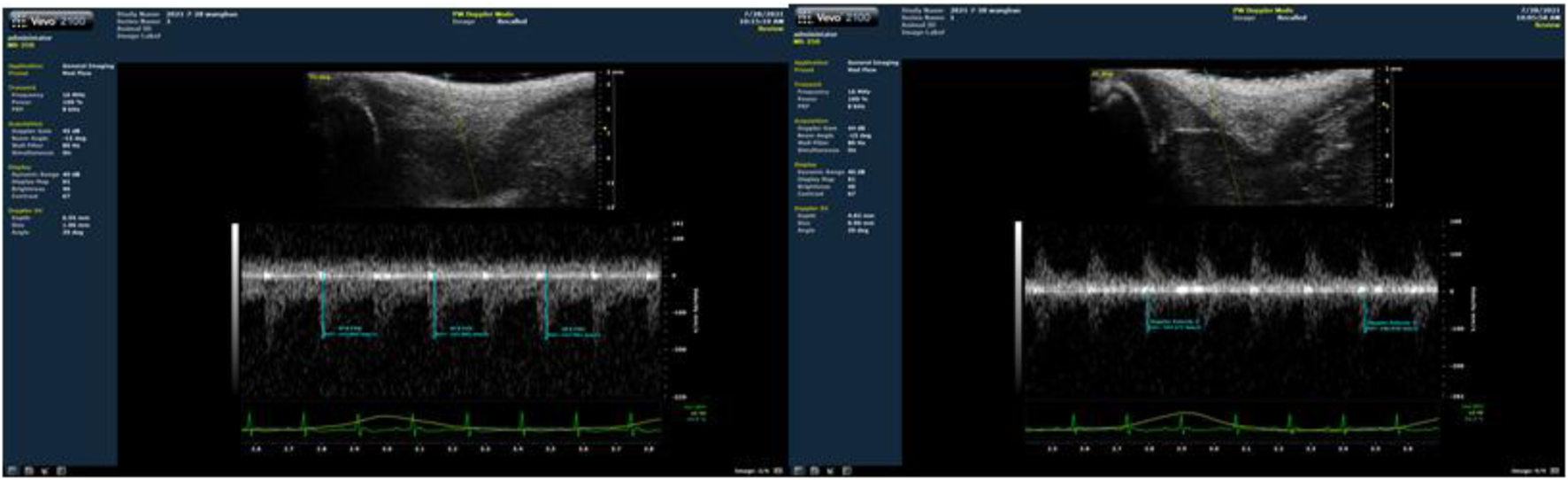Click the grayscale bar beside the left Doppler spectrum
The width and height of the screenshot is (1568, 480).
pos(234,310)
